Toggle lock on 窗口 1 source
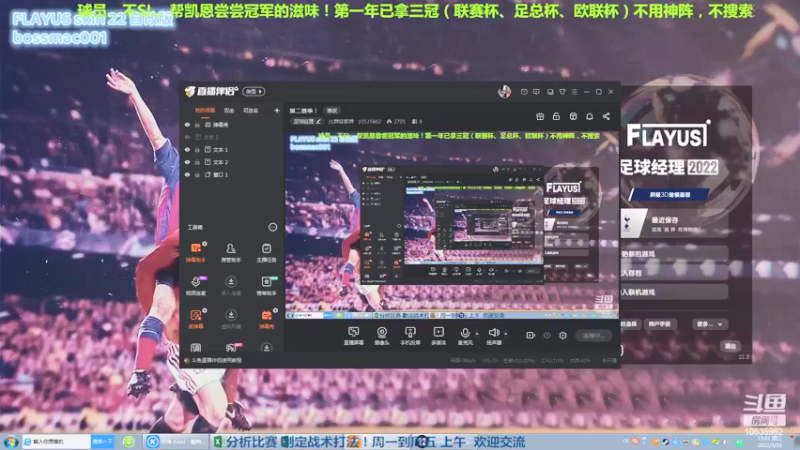The height and width of the screenshot is (450, 800). 197,174
